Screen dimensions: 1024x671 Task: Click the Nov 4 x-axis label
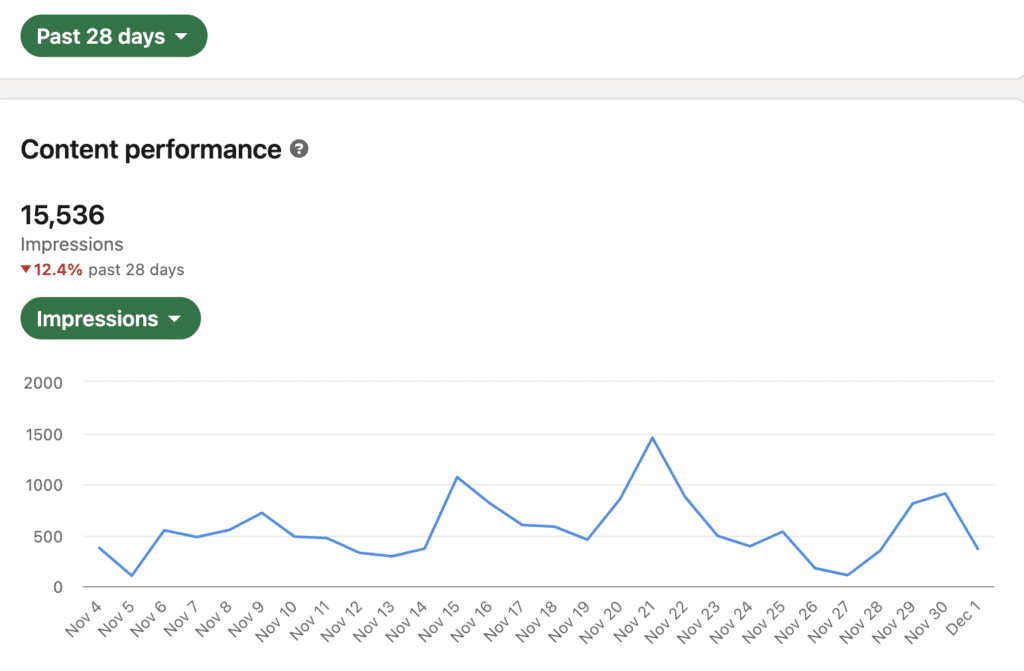tap(83, 619)
